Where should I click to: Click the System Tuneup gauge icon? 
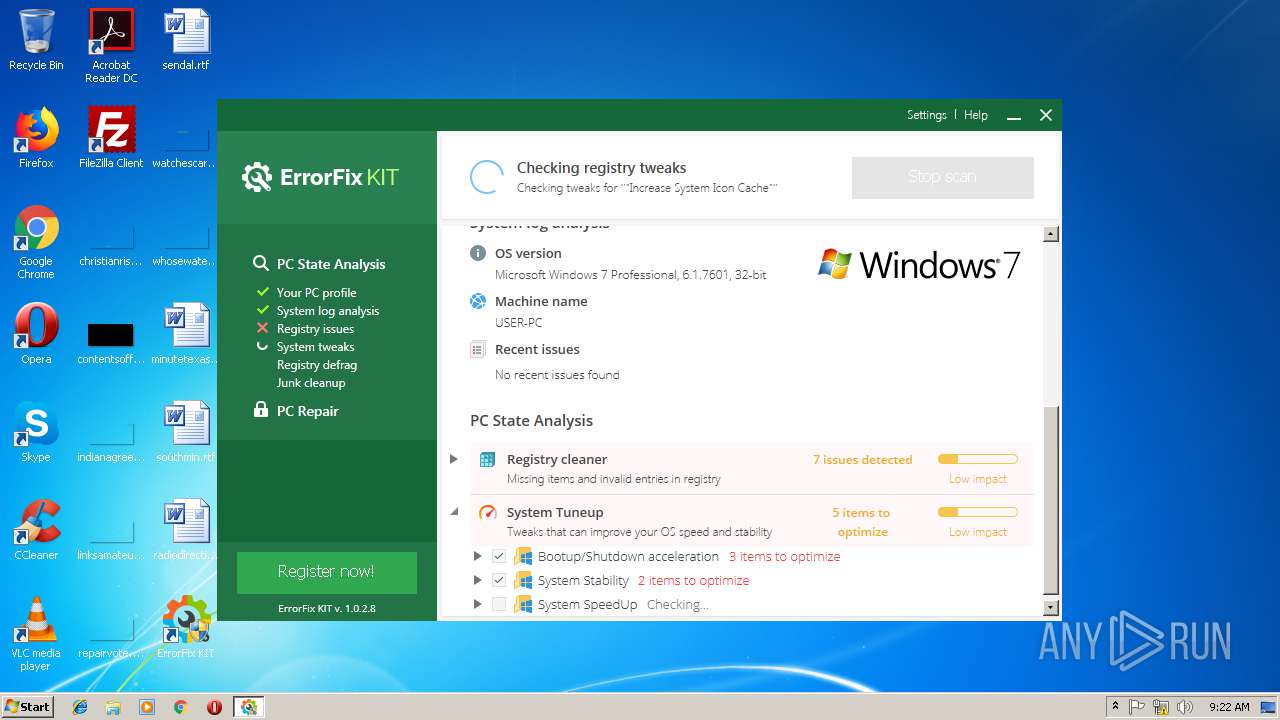tap(487, 513)
